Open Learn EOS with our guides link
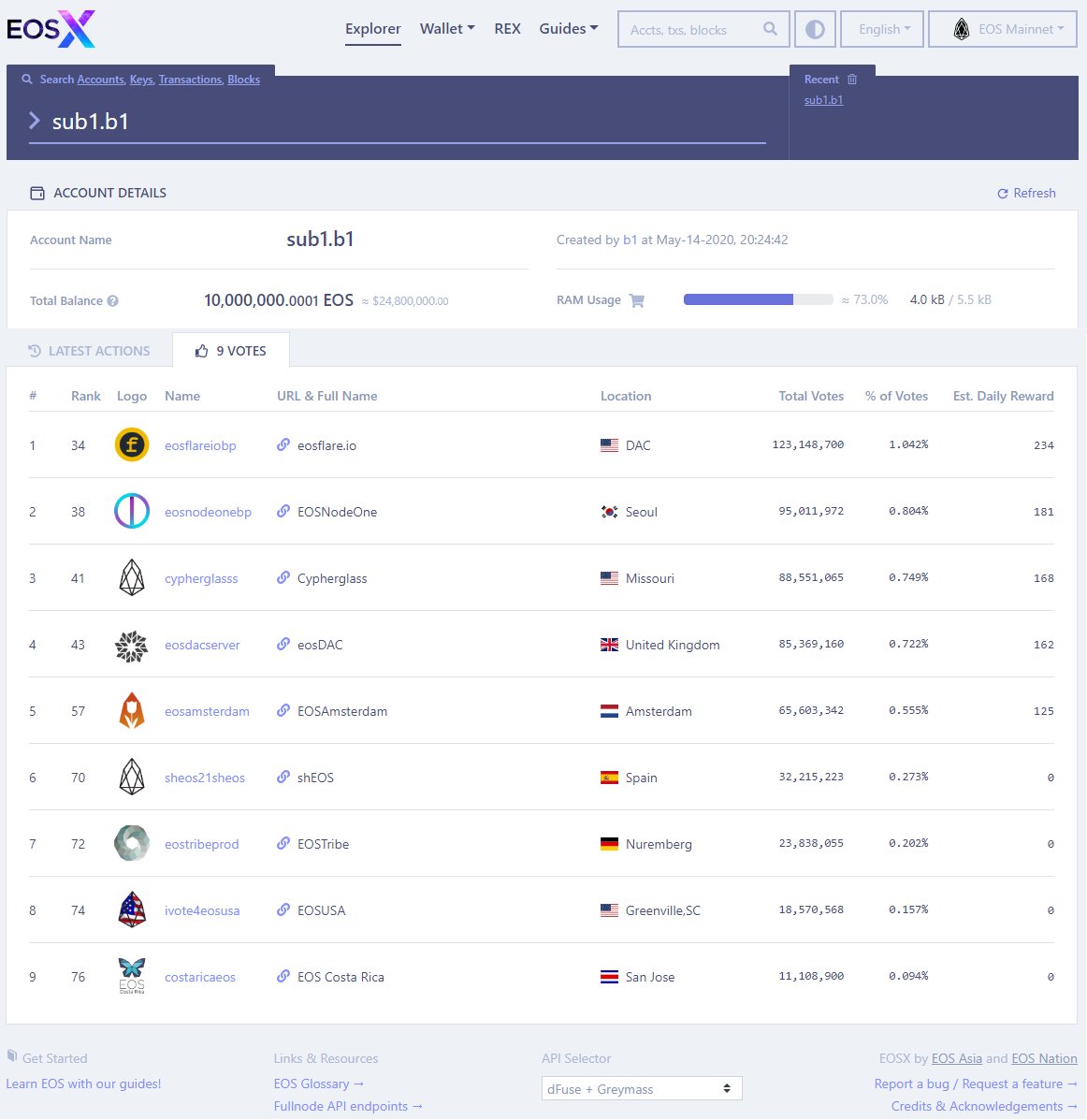1087x1120 pixels. (x=83, y=1084)
